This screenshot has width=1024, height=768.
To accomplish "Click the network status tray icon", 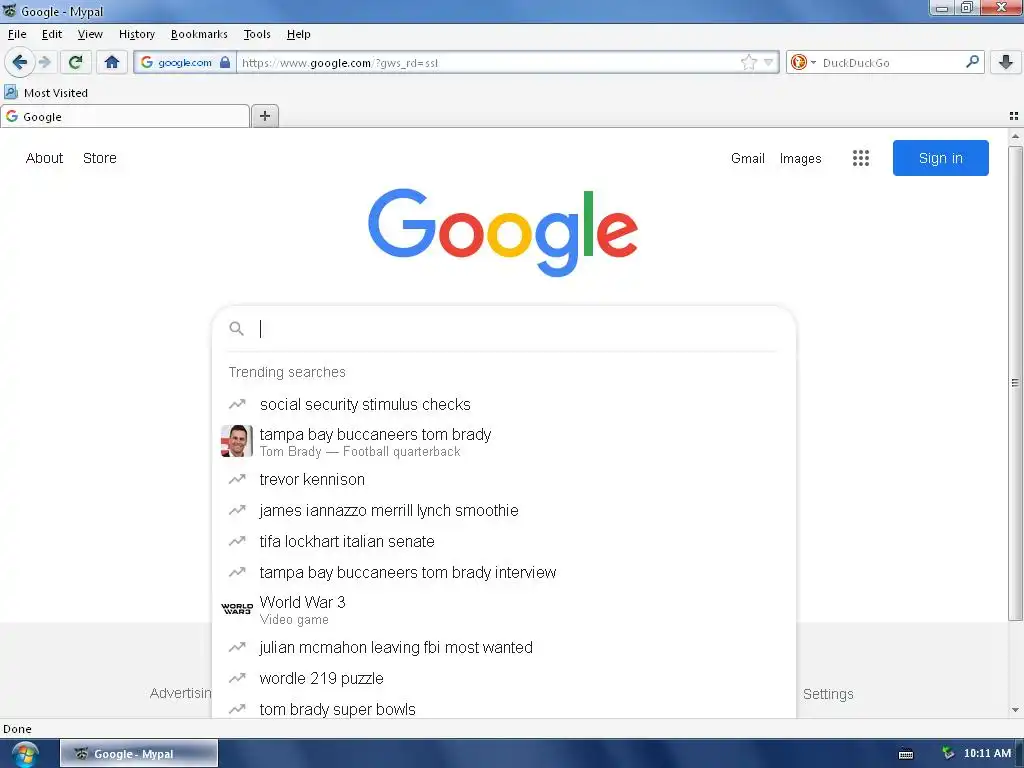I will (x=948, y=754).
